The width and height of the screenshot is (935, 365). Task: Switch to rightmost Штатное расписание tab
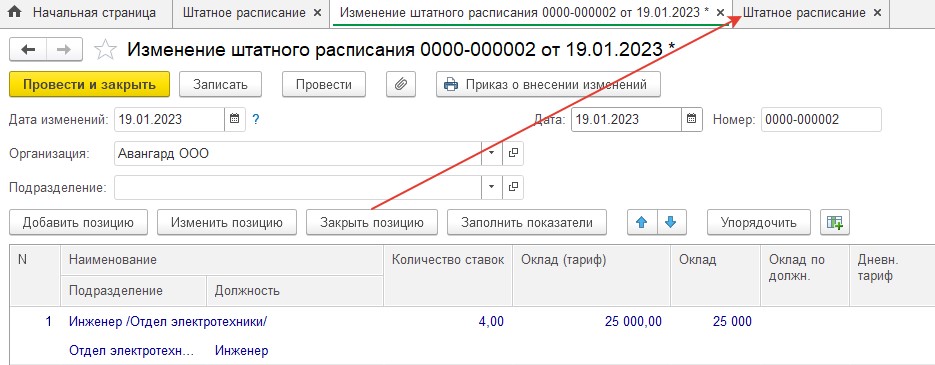(x=804, y=13)
